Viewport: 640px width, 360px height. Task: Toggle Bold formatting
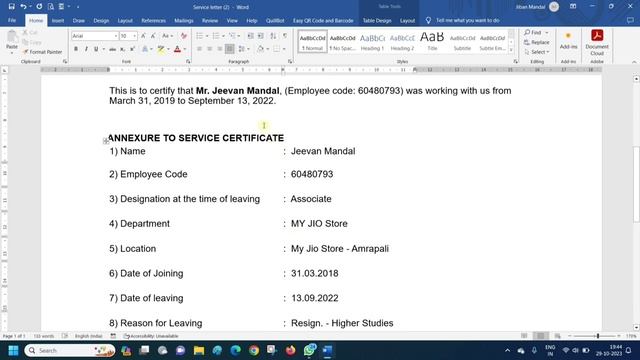tap(76, 49)
